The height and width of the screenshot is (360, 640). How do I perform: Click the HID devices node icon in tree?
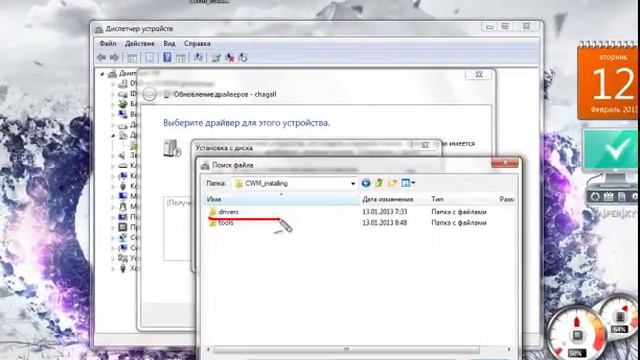[x=122, y=258]
